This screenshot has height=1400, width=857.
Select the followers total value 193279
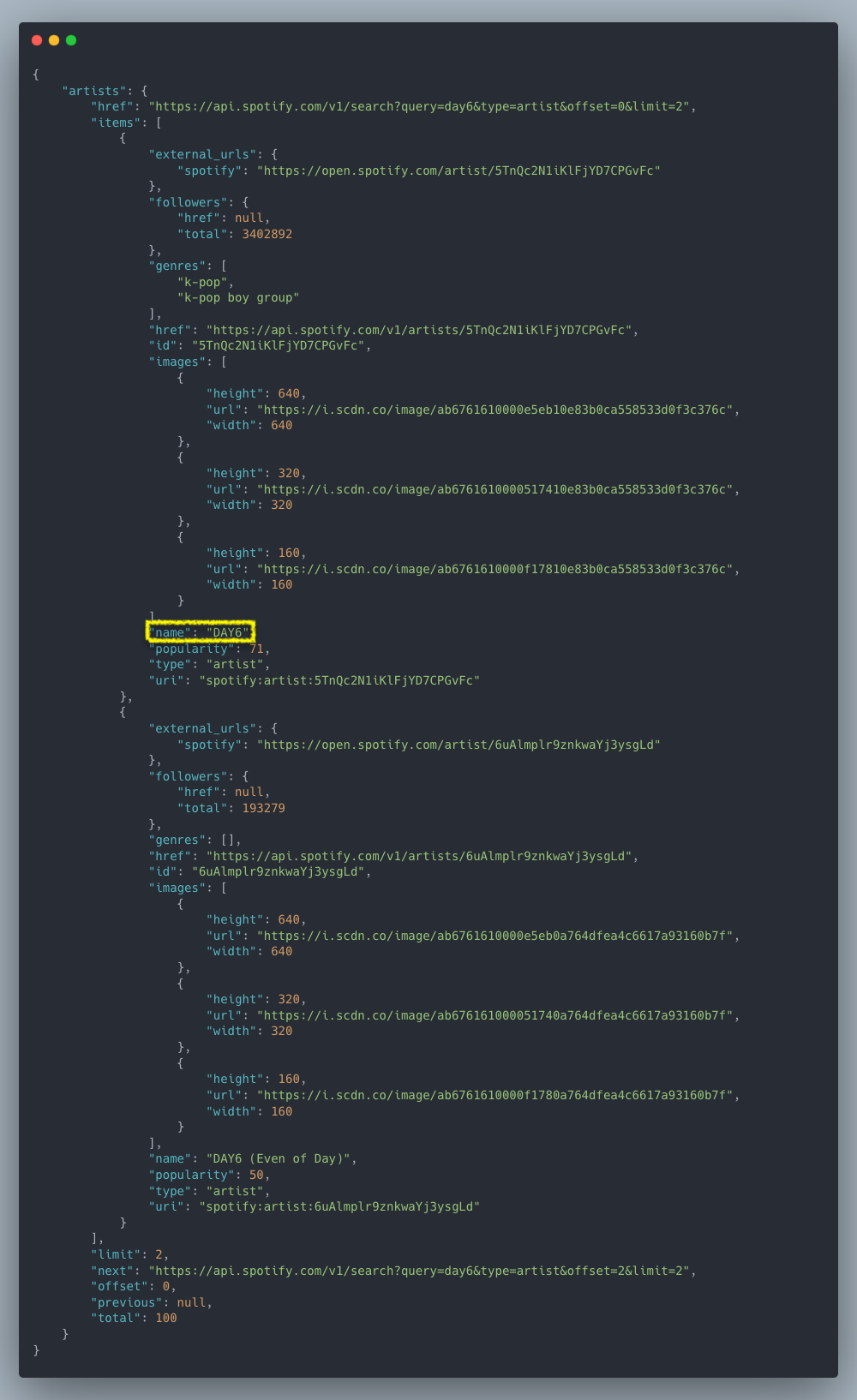[x=264, y=808]
